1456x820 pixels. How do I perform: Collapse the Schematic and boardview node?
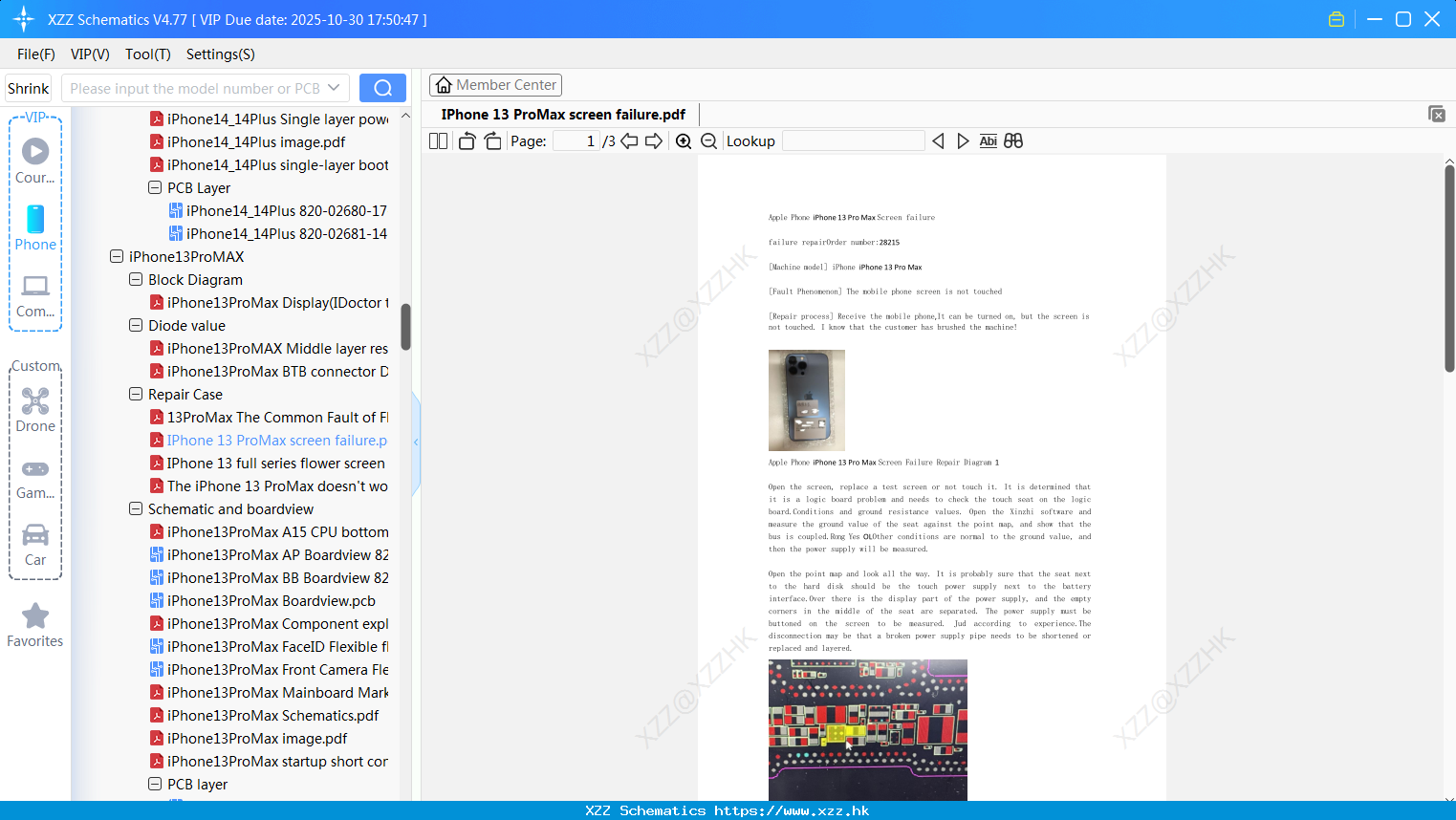(136, 508)
